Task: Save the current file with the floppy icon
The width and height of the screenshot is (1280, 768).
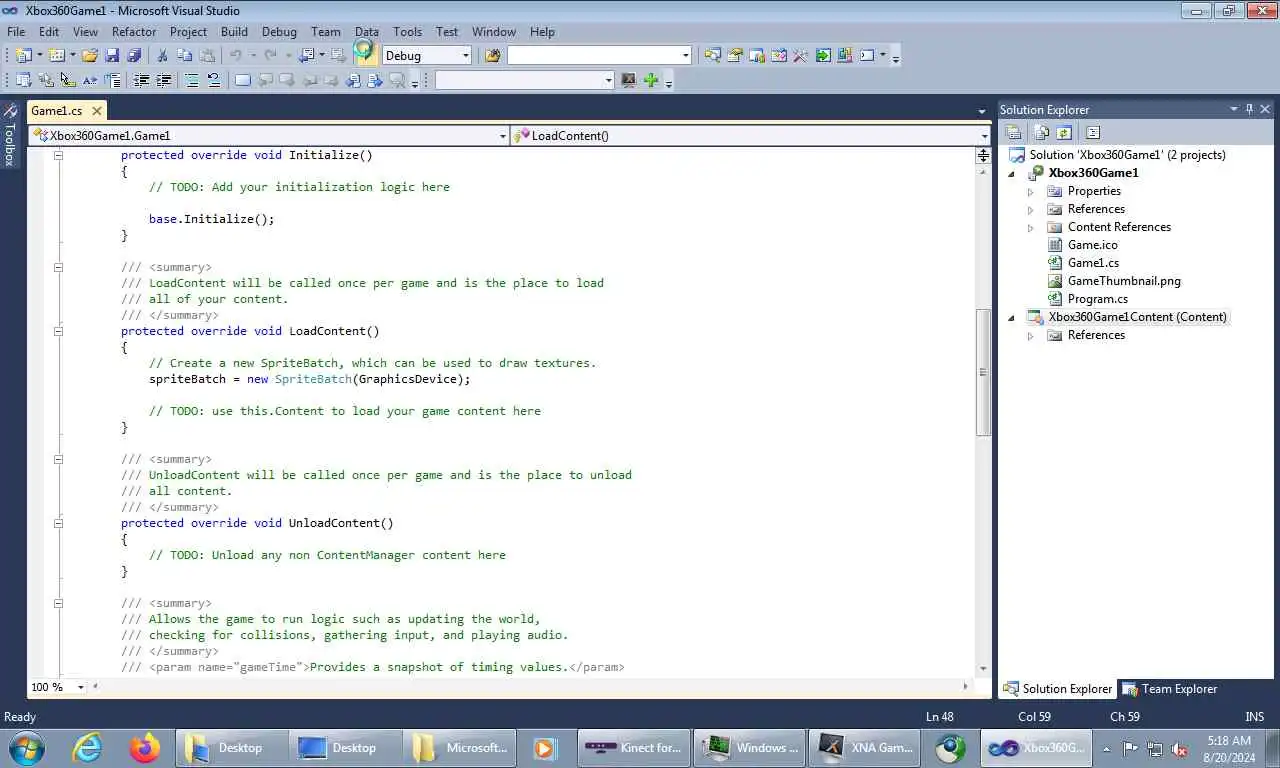Action: coord(111,55)
